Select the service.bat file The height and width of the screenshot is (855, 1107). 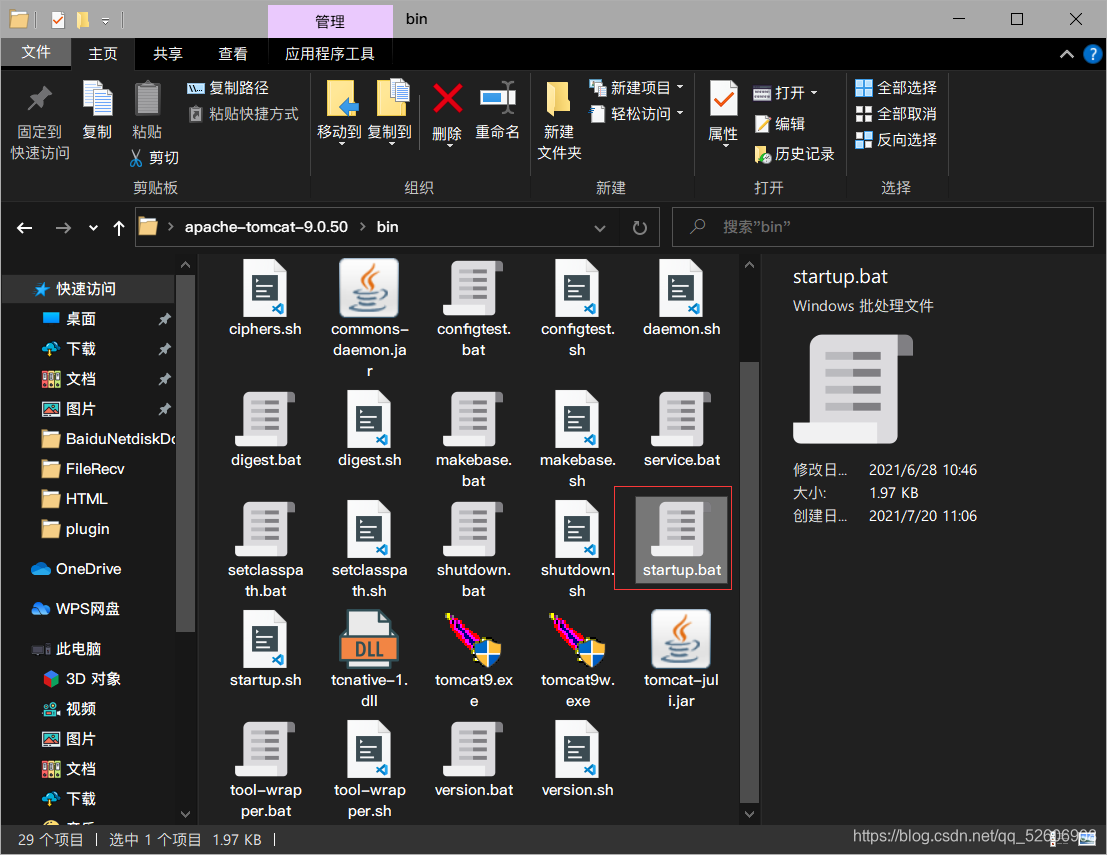pyautogui.click(x=681, y=429)
